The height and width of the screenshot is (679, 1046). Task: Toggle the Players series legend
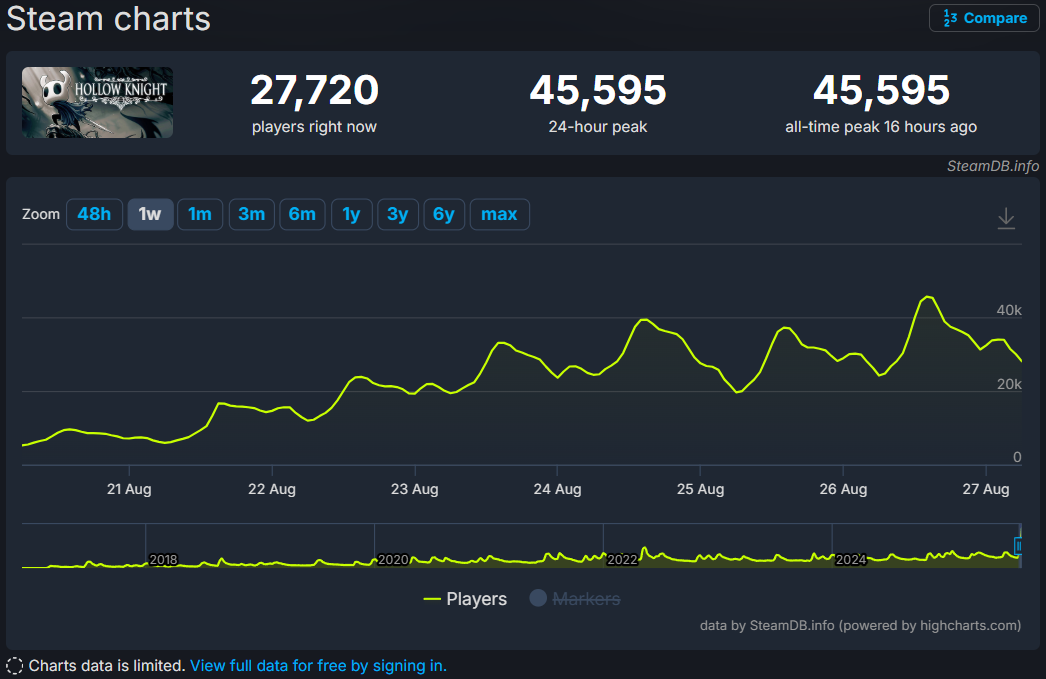coord(465,599)
